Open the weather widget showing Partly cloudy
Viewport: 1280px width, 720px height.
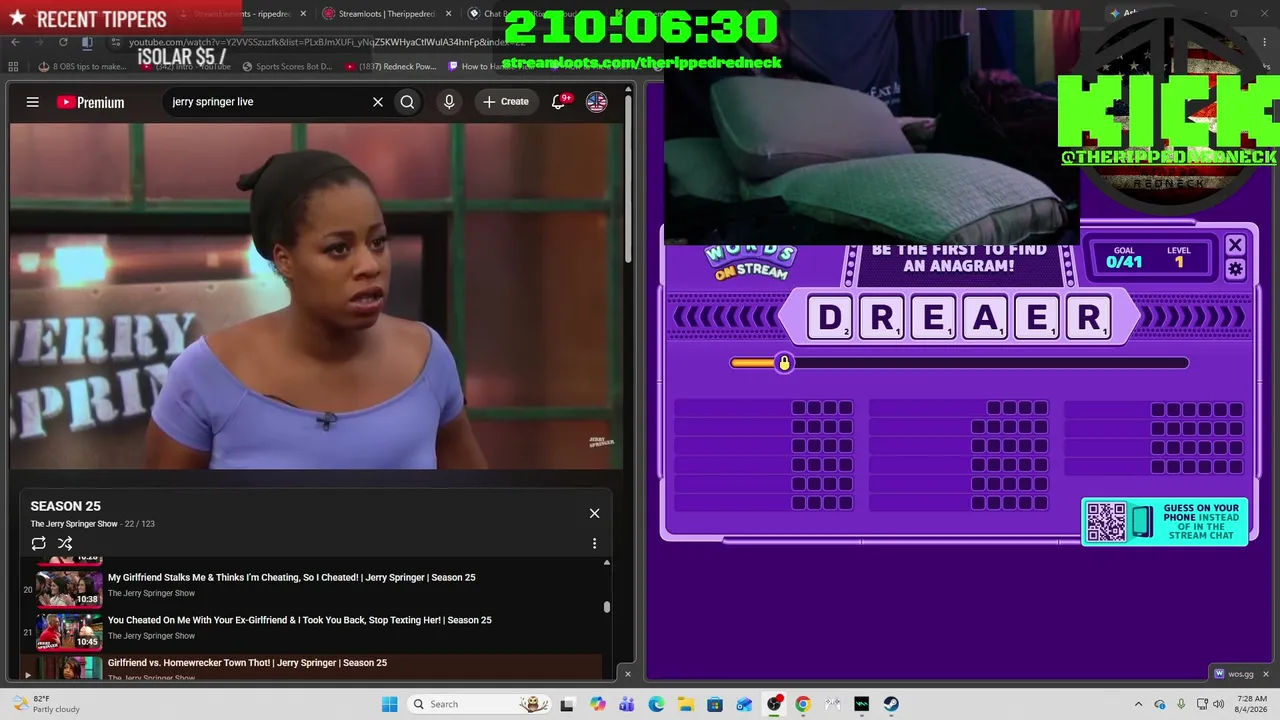[45, 704]
